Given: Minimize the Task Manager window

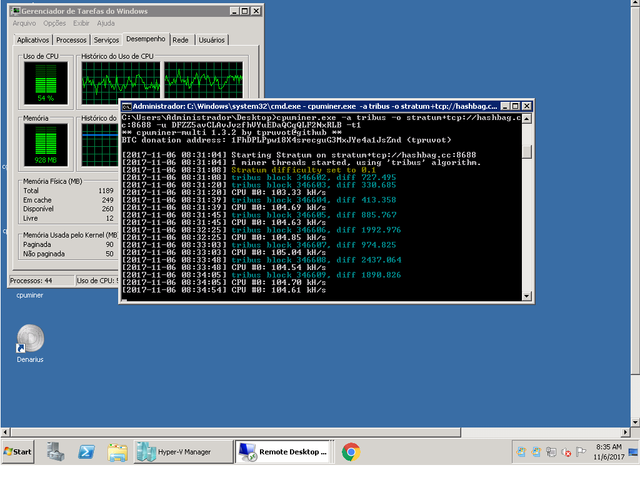Looking at the screenshot, I should pyautogui.click(x=234, y=11).
